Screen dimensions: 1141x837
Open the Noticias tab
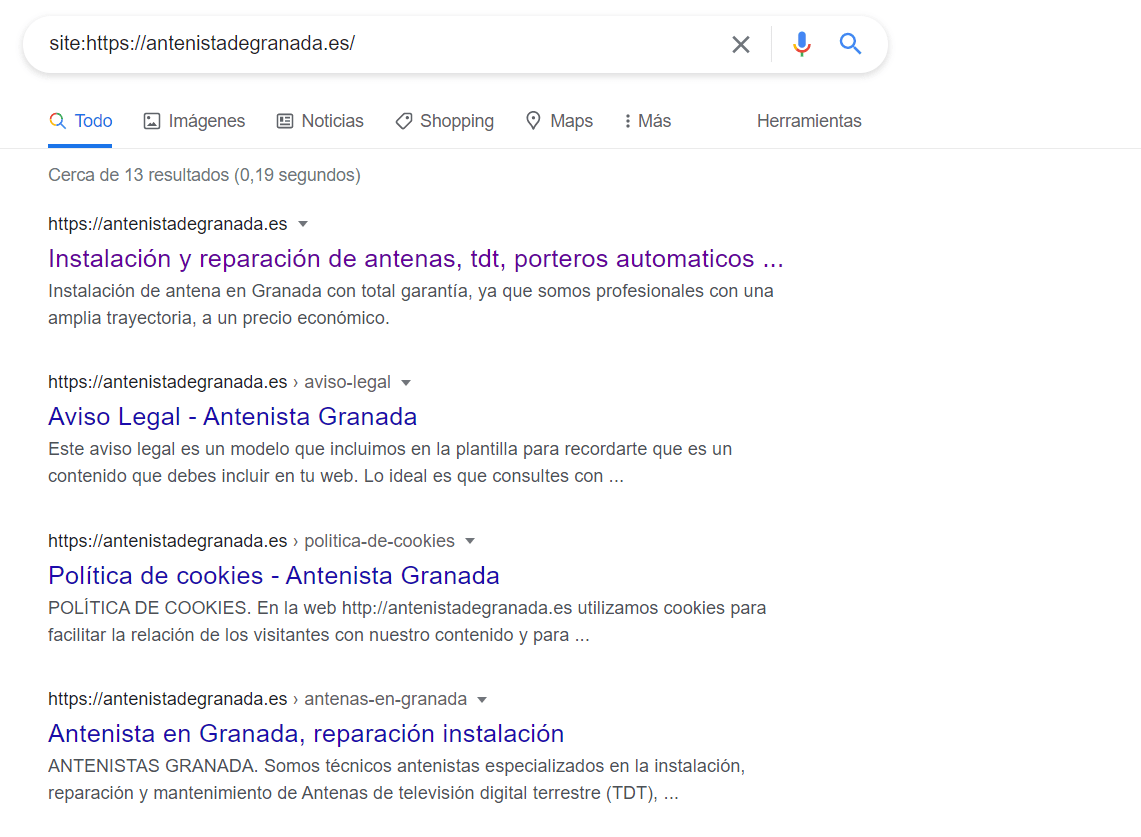point(319,121)
